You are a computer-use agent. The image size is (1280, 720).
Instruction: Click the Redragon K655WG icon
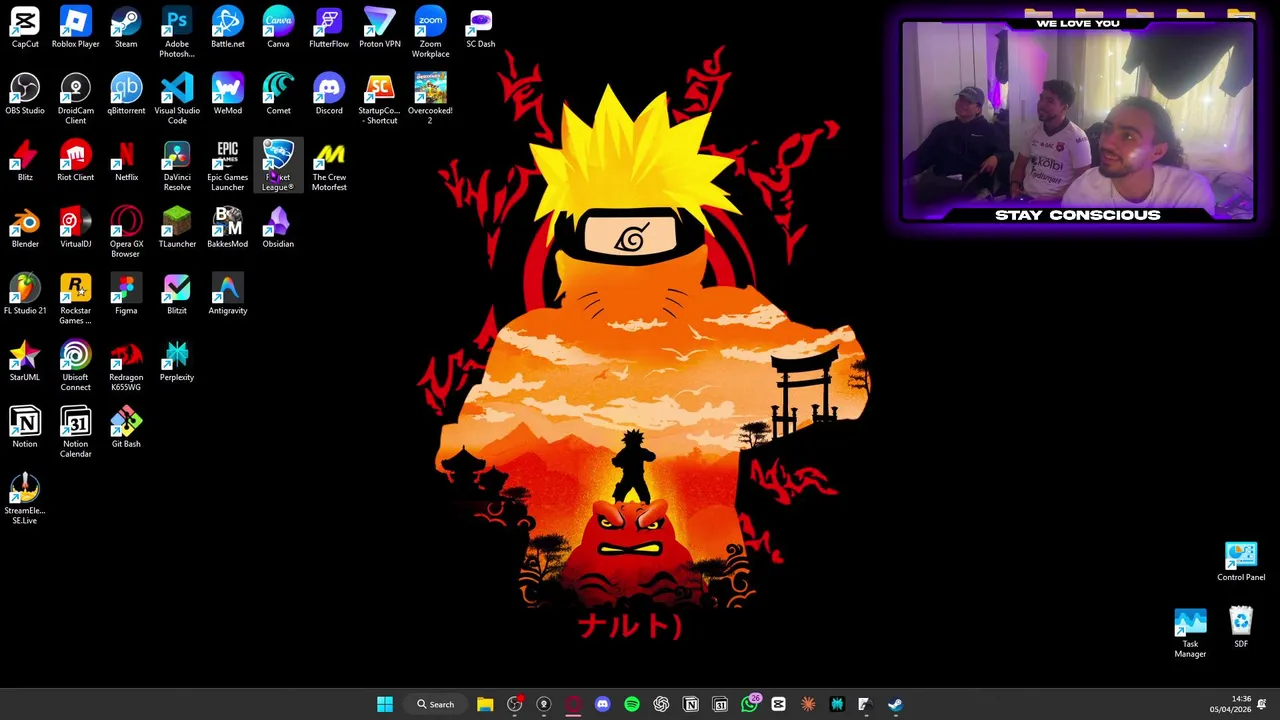tap(126, 366)
